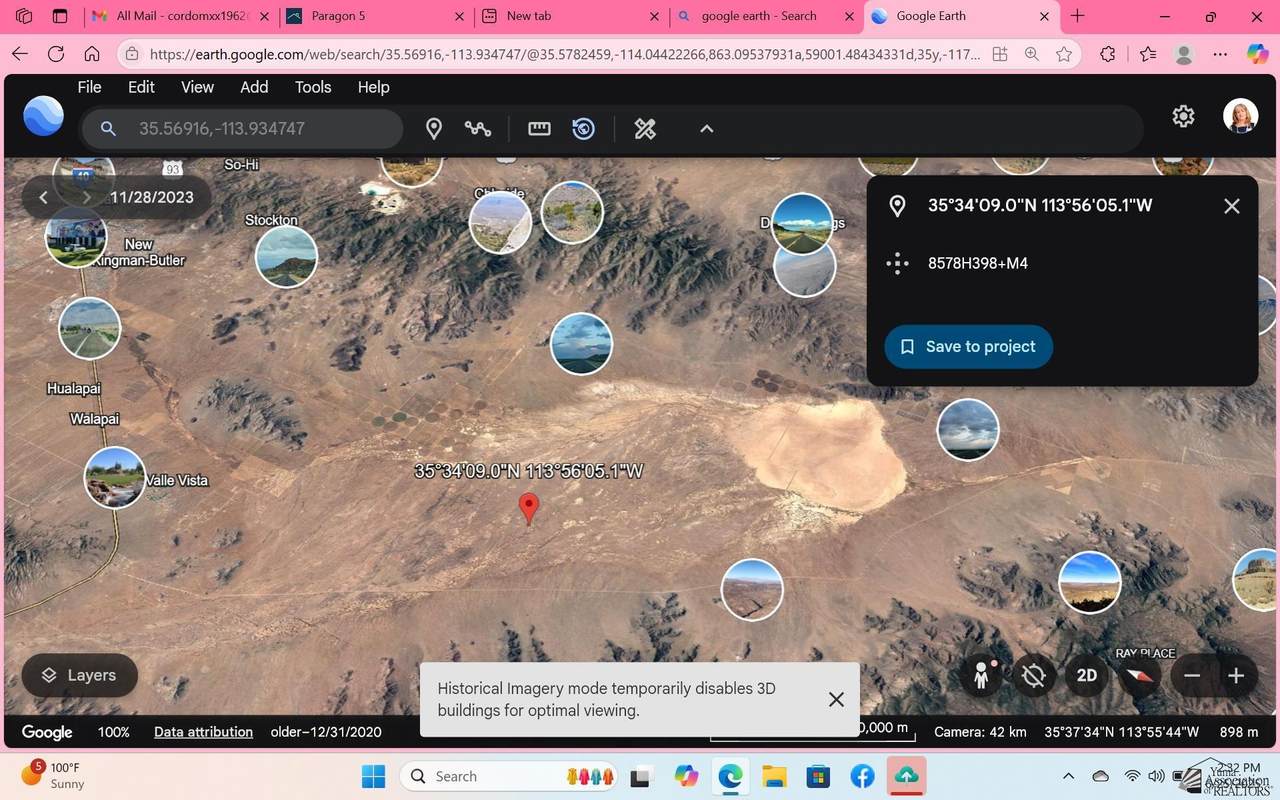The height and width of the screenshot is (800, 1280).
Task: Open the Measure distance ruler tool
Action: point(539,129)
